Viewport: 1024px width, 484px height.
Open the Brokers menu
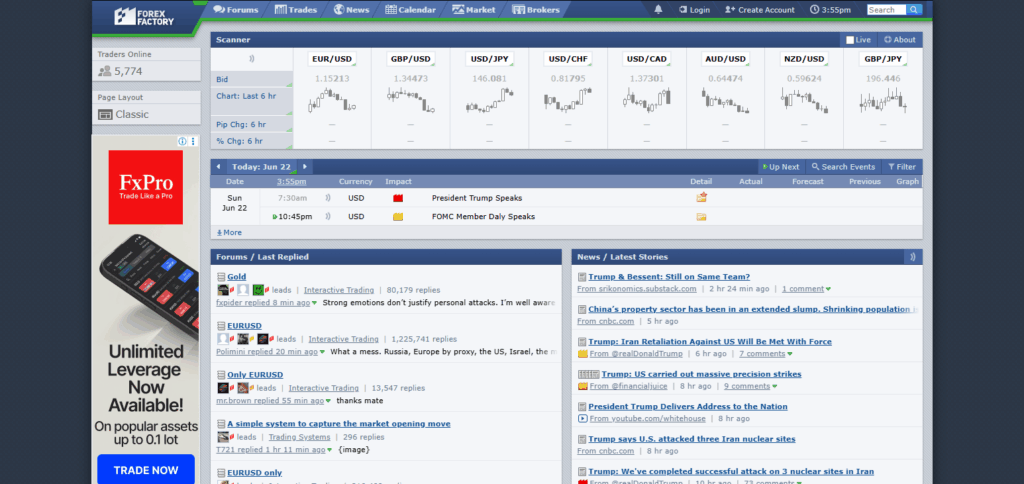[536, 10]
